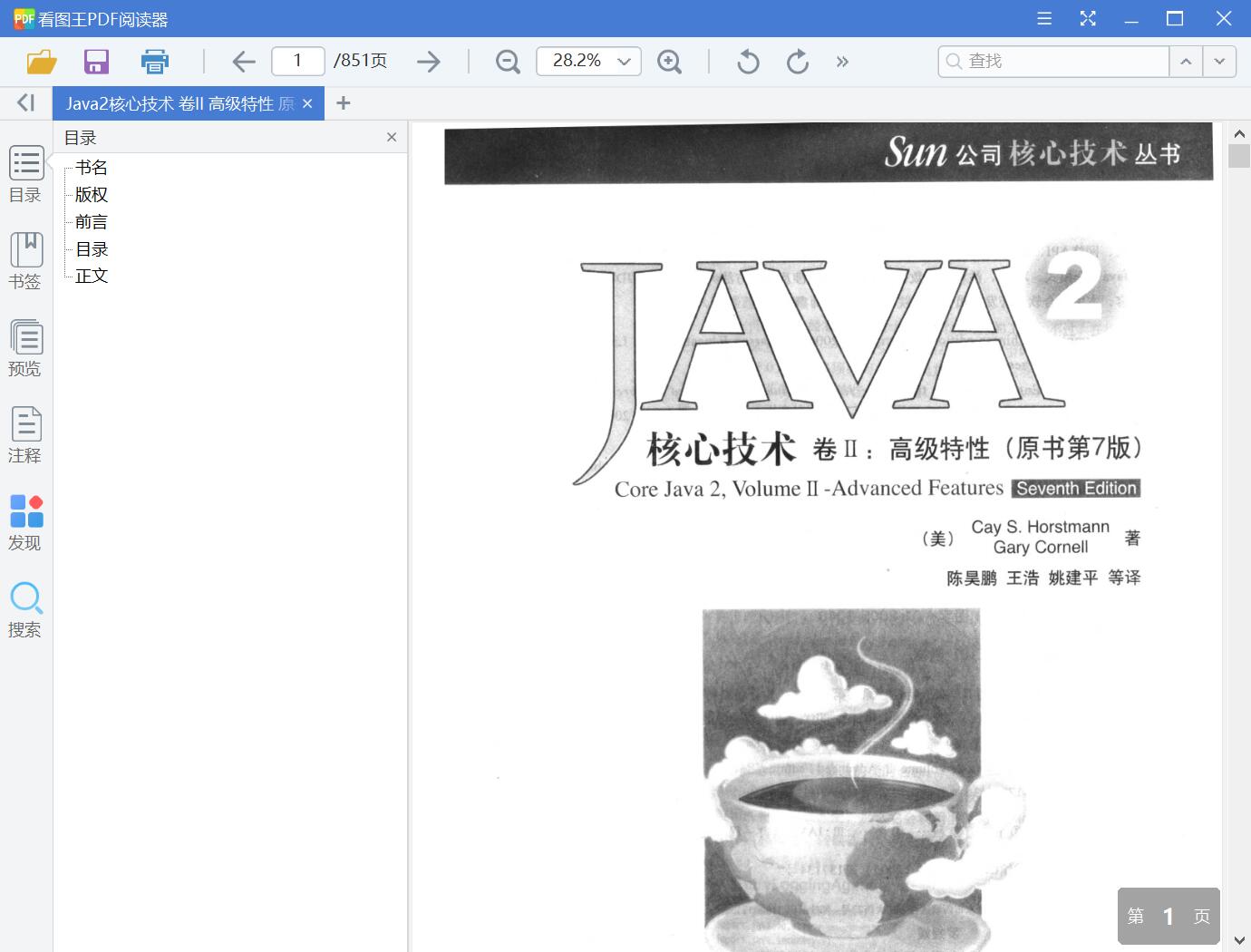
Task: Print the document using the printer icon
Action: tap(155, 62)
